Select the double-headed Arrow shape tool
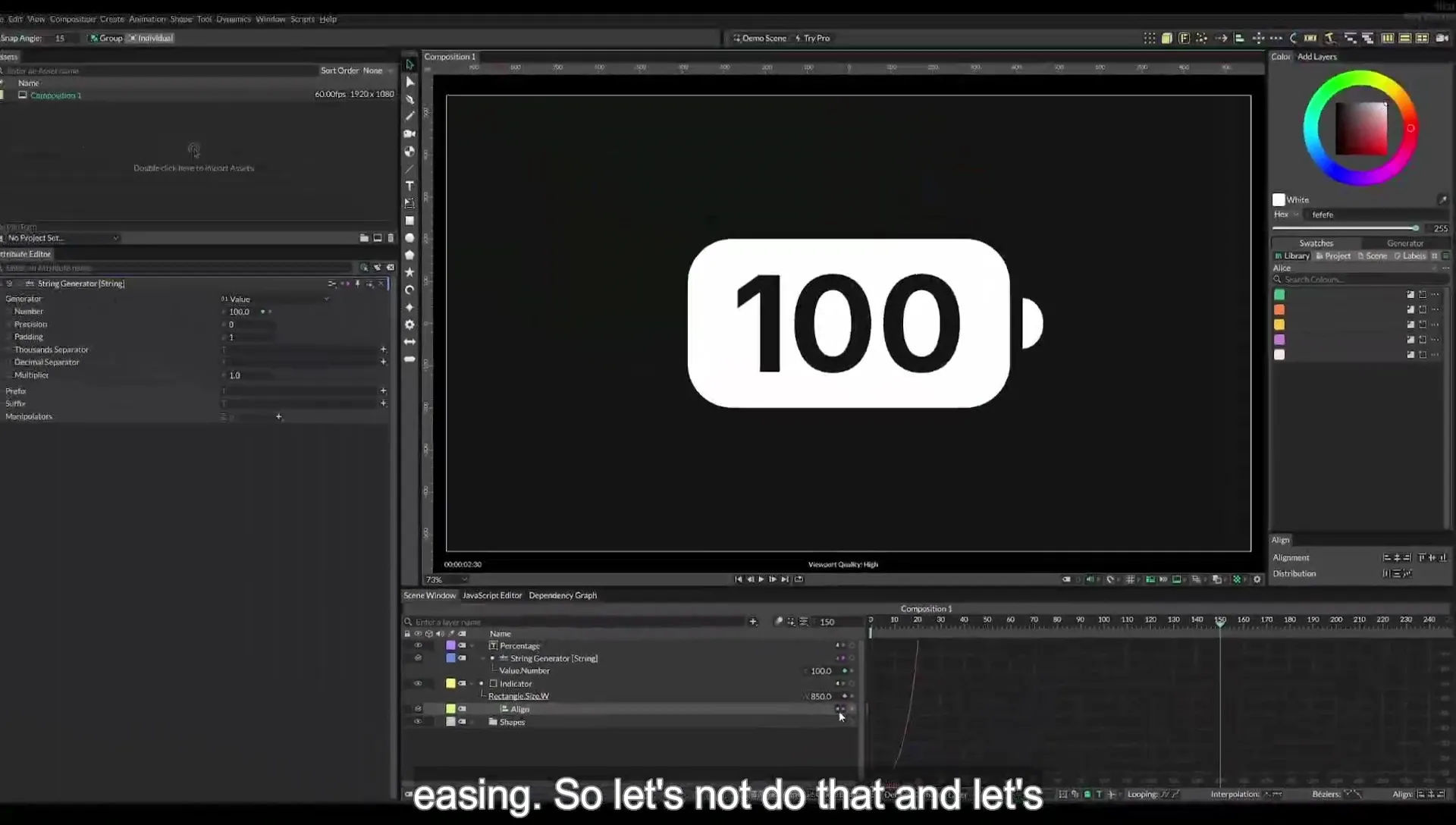Viewport: 1456px width, 825px height. [409, 342]
